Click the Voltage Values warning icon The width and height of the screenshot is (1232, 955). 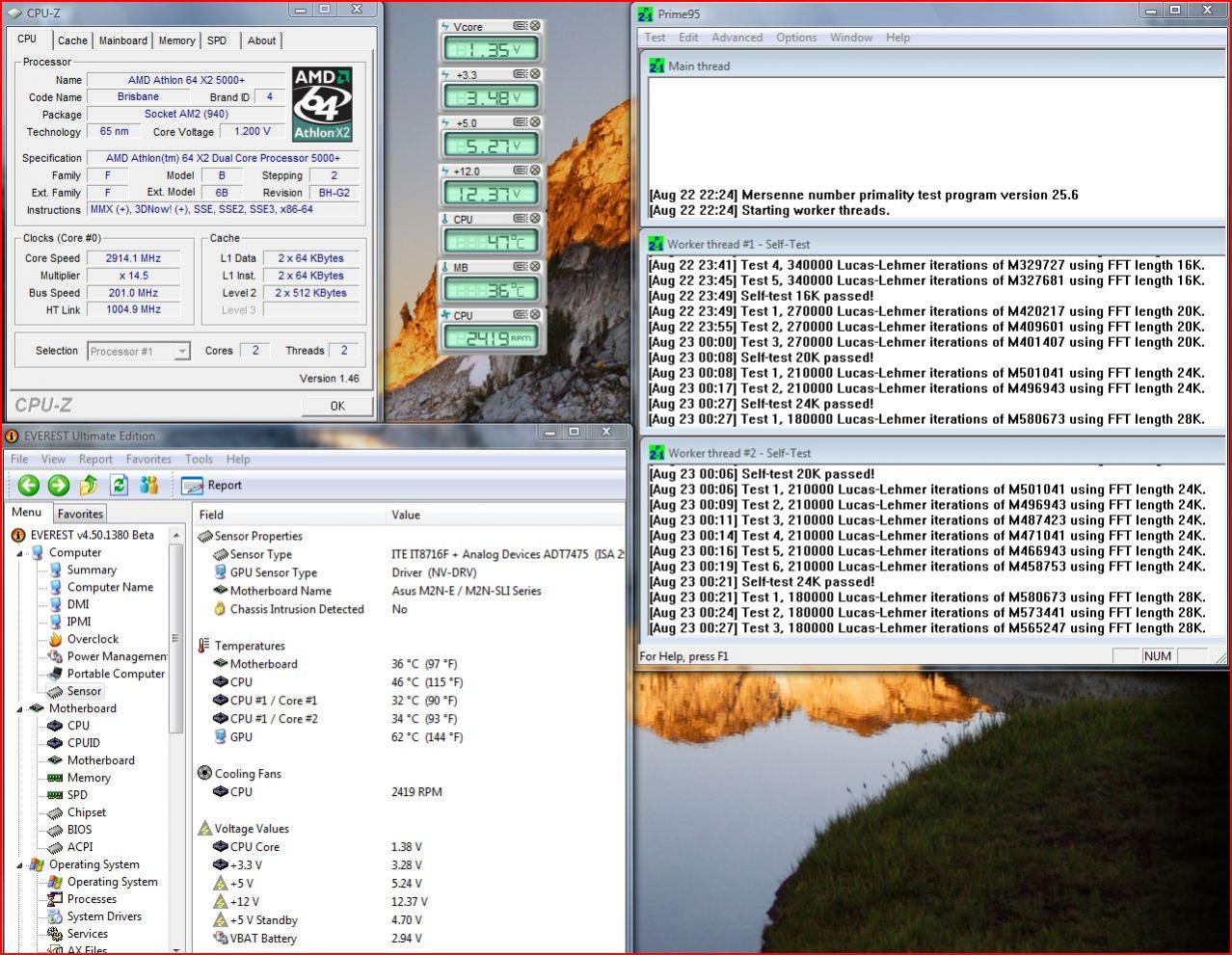[204, 829]
